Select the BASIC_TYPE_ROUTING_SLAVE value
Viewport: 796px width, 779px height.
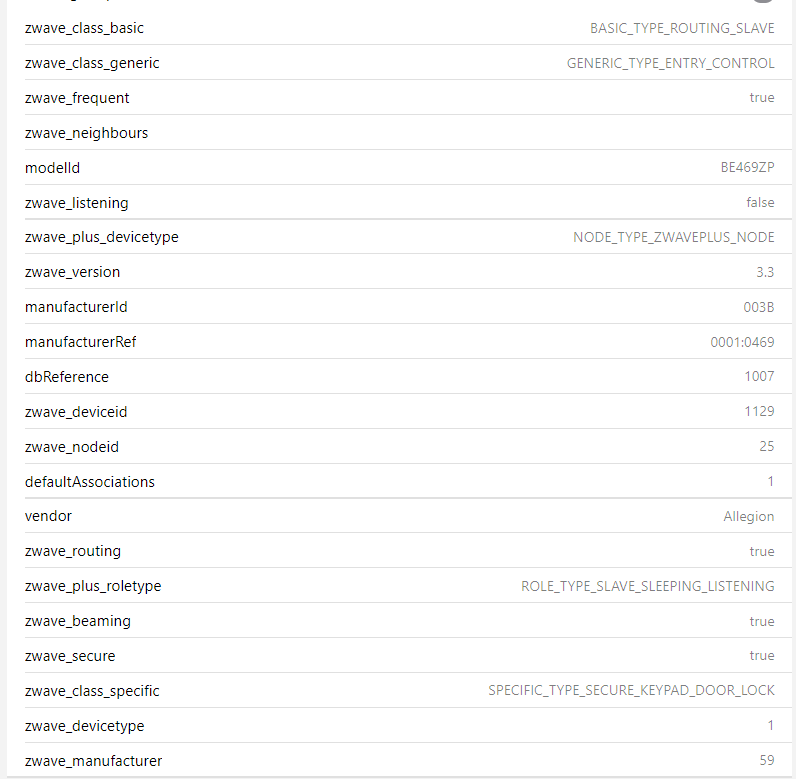click(x=682, y=28)
